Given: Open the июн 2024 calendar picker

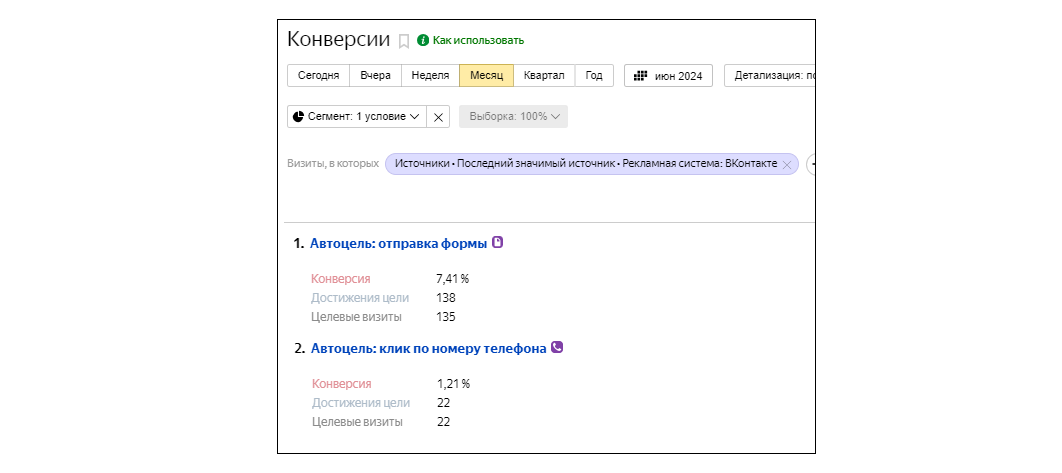Looking at the screenshot, I should 668,76.
